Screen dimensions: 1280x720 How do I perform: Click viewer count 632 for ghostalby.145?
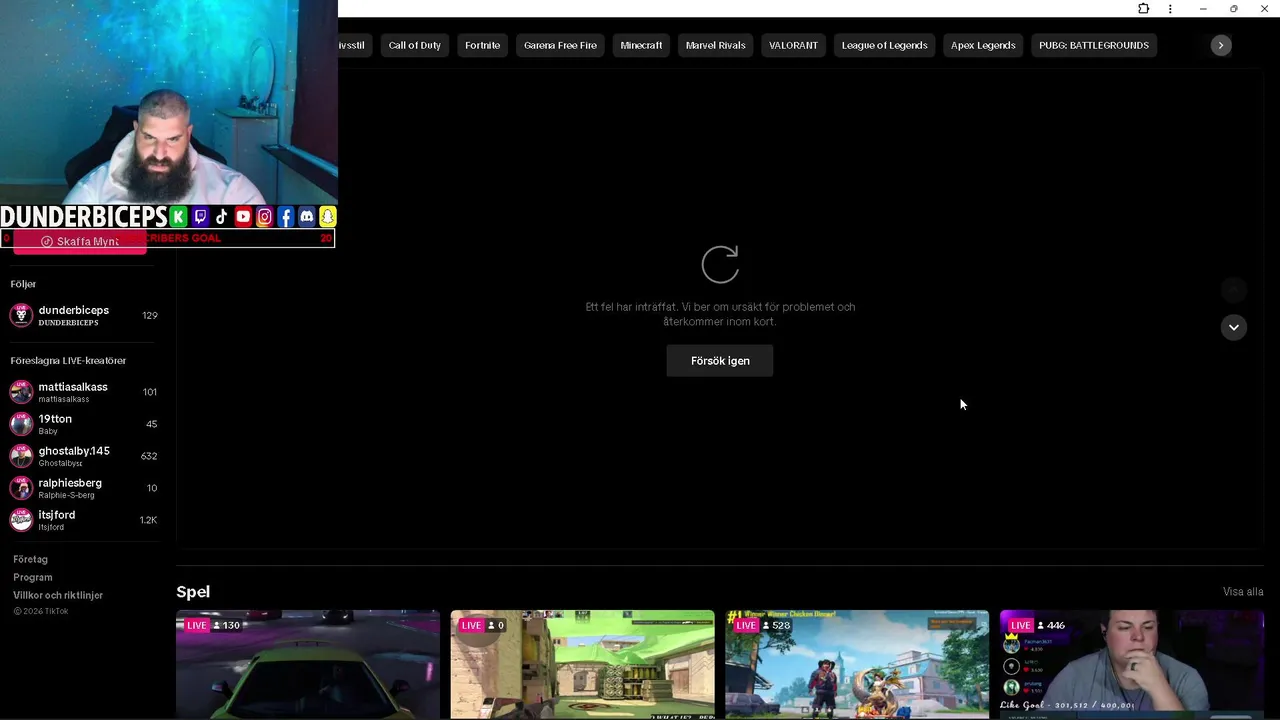tap(149, 456)
